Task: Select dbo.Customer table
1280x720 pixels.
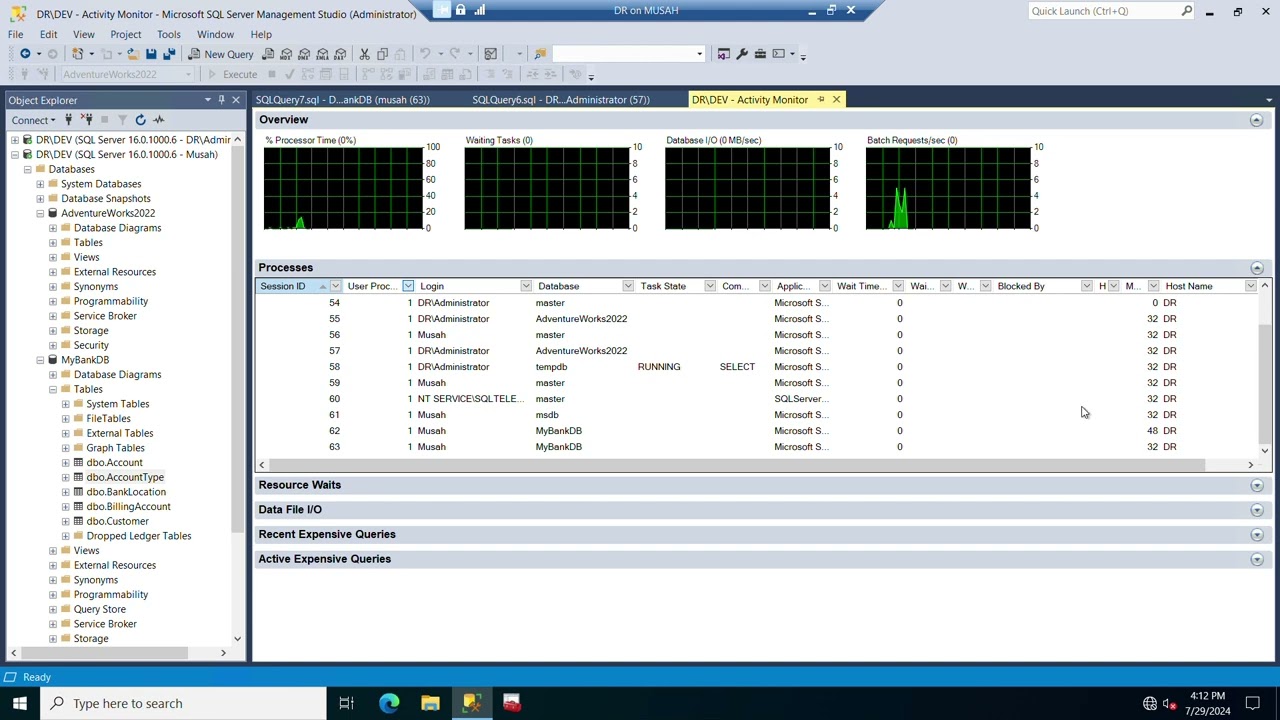Action: click(117, 521)
